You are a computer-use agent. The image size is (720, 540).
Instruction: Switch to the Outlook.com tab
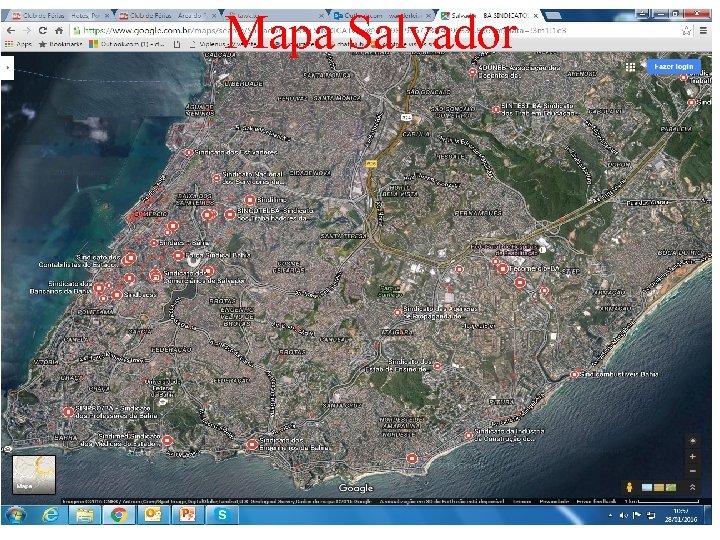coord(382,16)
